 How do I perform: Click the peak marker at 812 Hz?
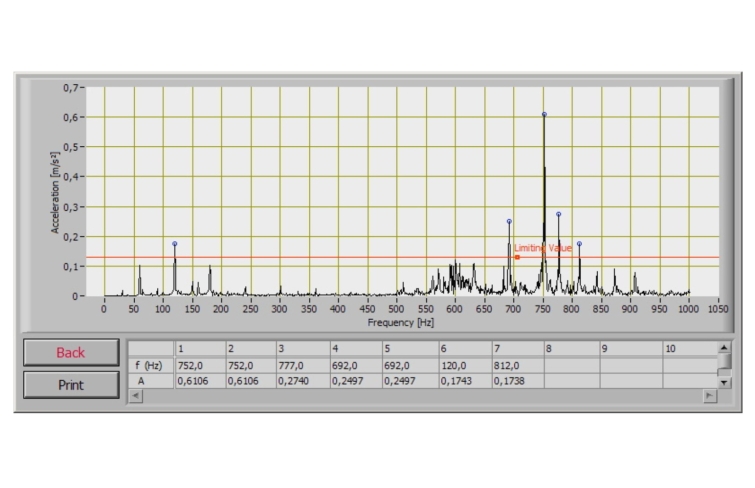tap(579, 244)
